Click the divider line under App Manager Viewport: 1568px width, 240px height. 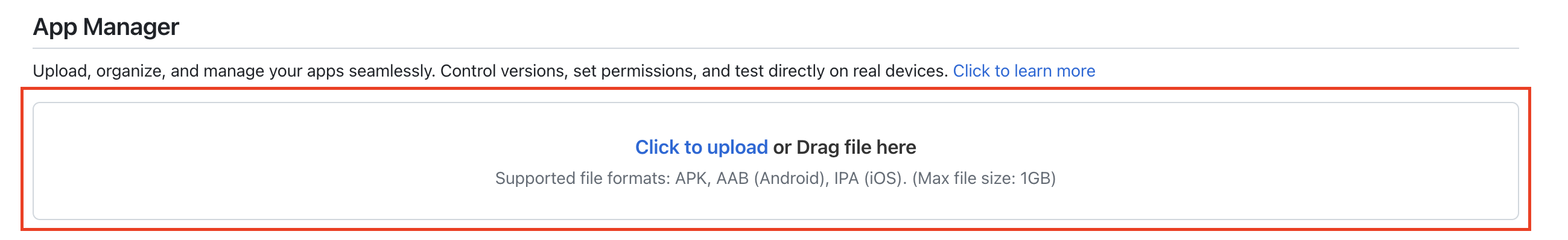[x=775, y=48]
